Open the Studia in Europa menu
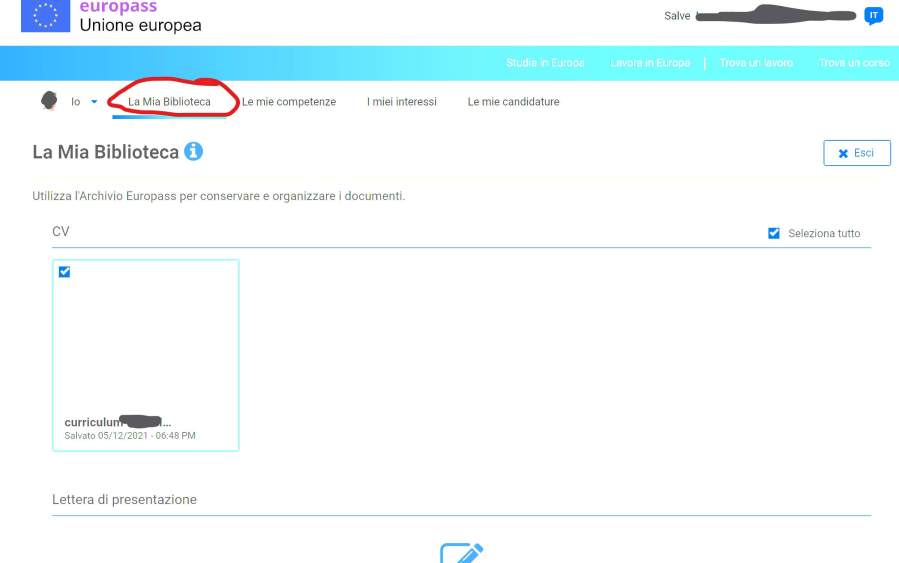This screenshot has width=899, height=563. [x=545, y=63]
